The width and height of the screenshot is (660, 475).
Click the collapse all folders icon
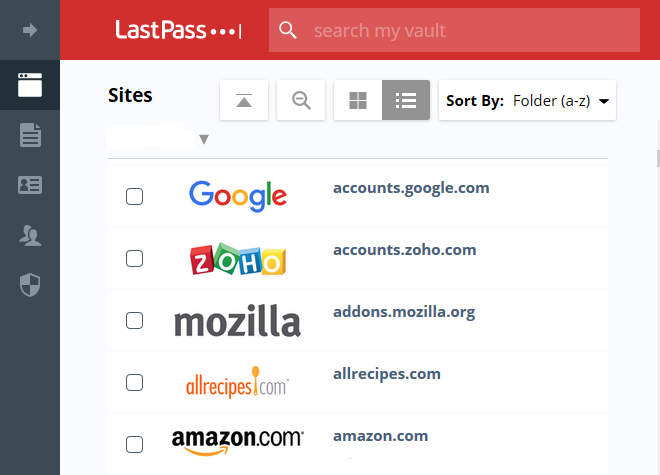pyautogui.click(x=244, y=100)
